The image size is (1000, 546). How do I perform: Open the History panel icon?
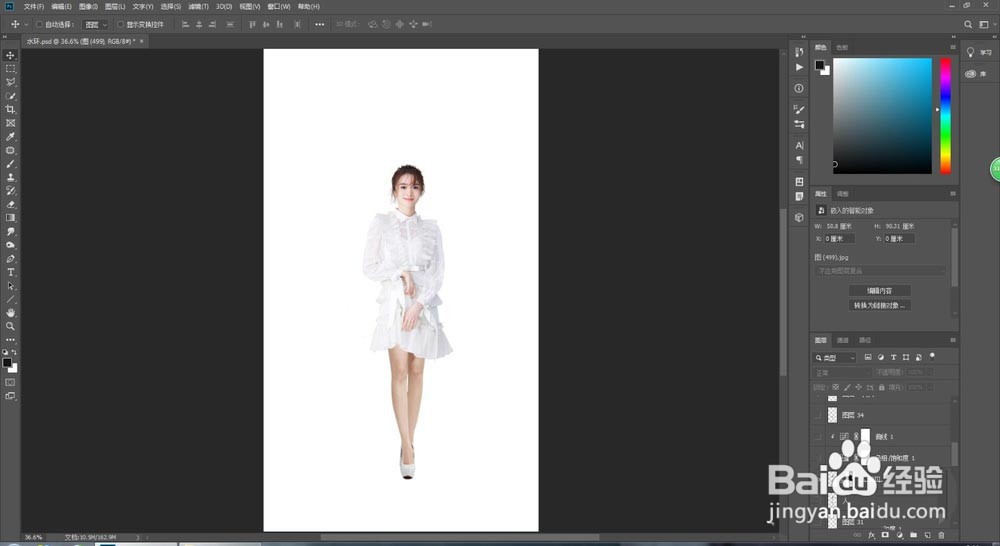pyautogui.click(x=799, y=52)
